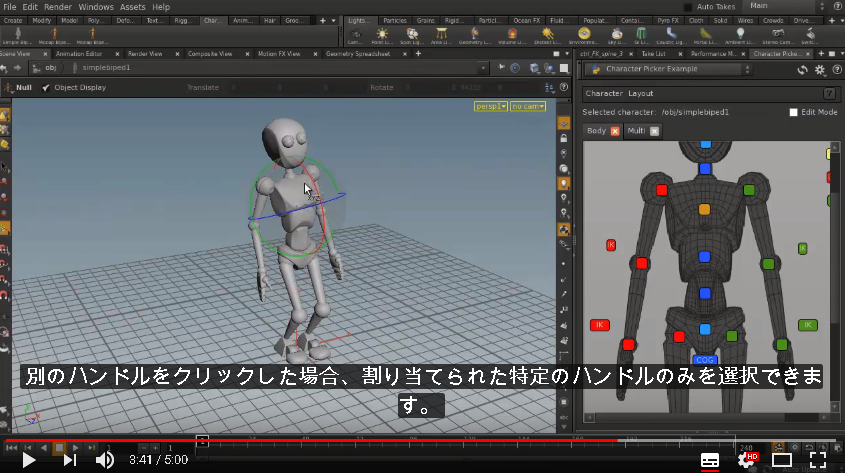Select the blue COG control button
The image size is (845, 473).
pyautogui.click(x=704, y=360)
